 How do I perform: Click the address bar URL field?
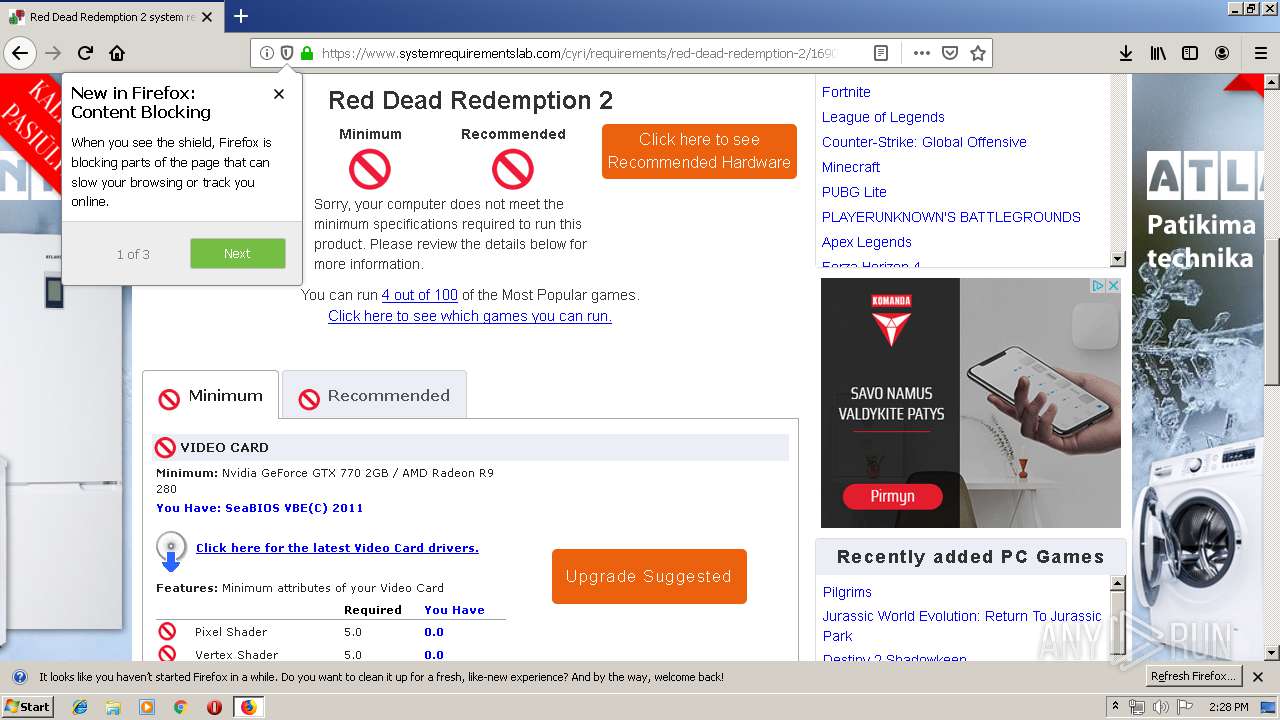point(580,53)
